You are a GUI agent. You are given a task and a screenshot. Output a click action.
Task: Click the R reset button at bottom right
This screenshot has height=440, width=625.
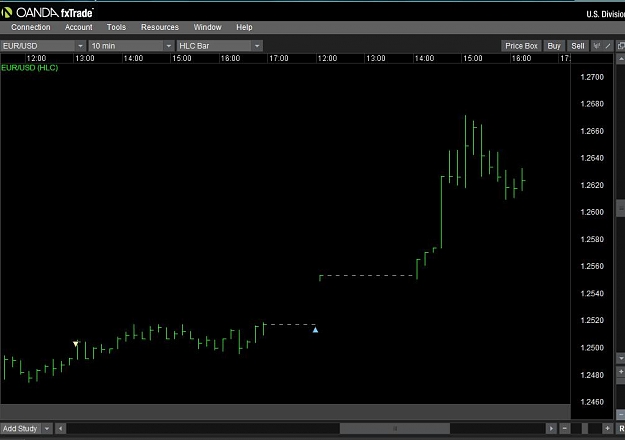621,429
